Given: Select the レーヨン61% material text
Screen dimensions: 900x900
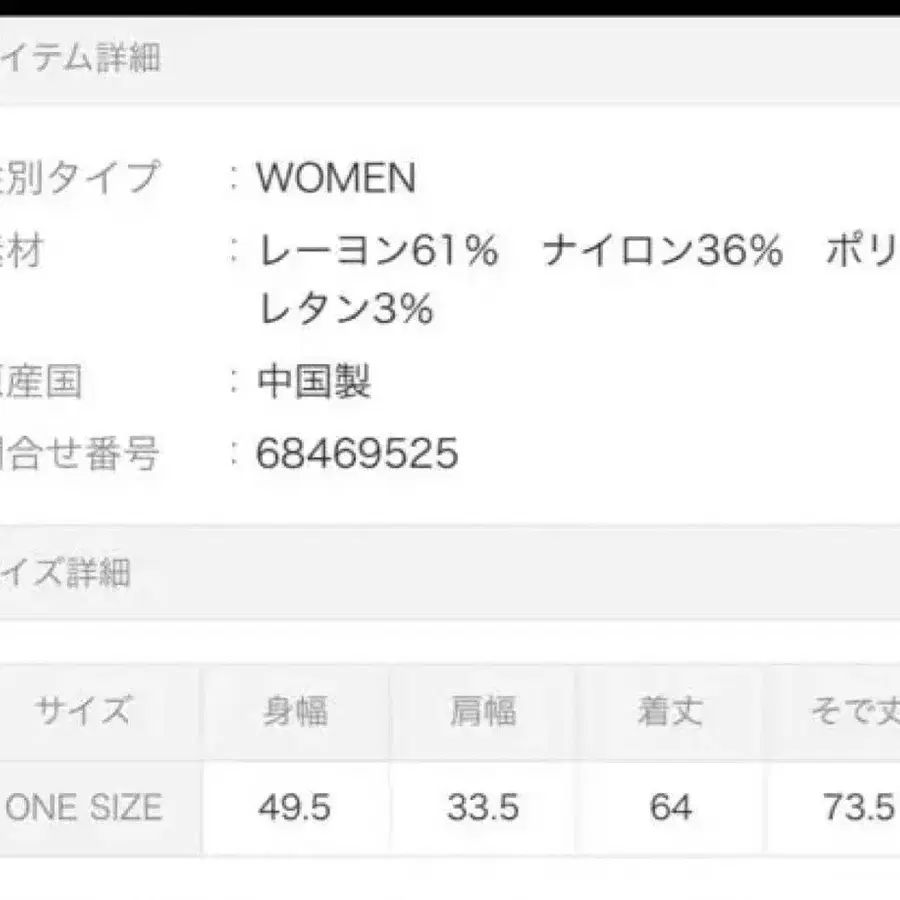Looking at the screenshot, I should click(x=378, y=252).
